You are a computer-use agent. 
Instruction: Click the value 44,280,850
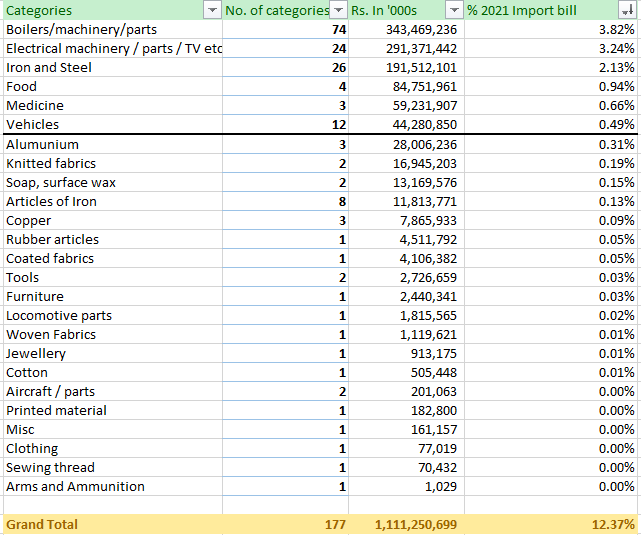click(406, 124)
